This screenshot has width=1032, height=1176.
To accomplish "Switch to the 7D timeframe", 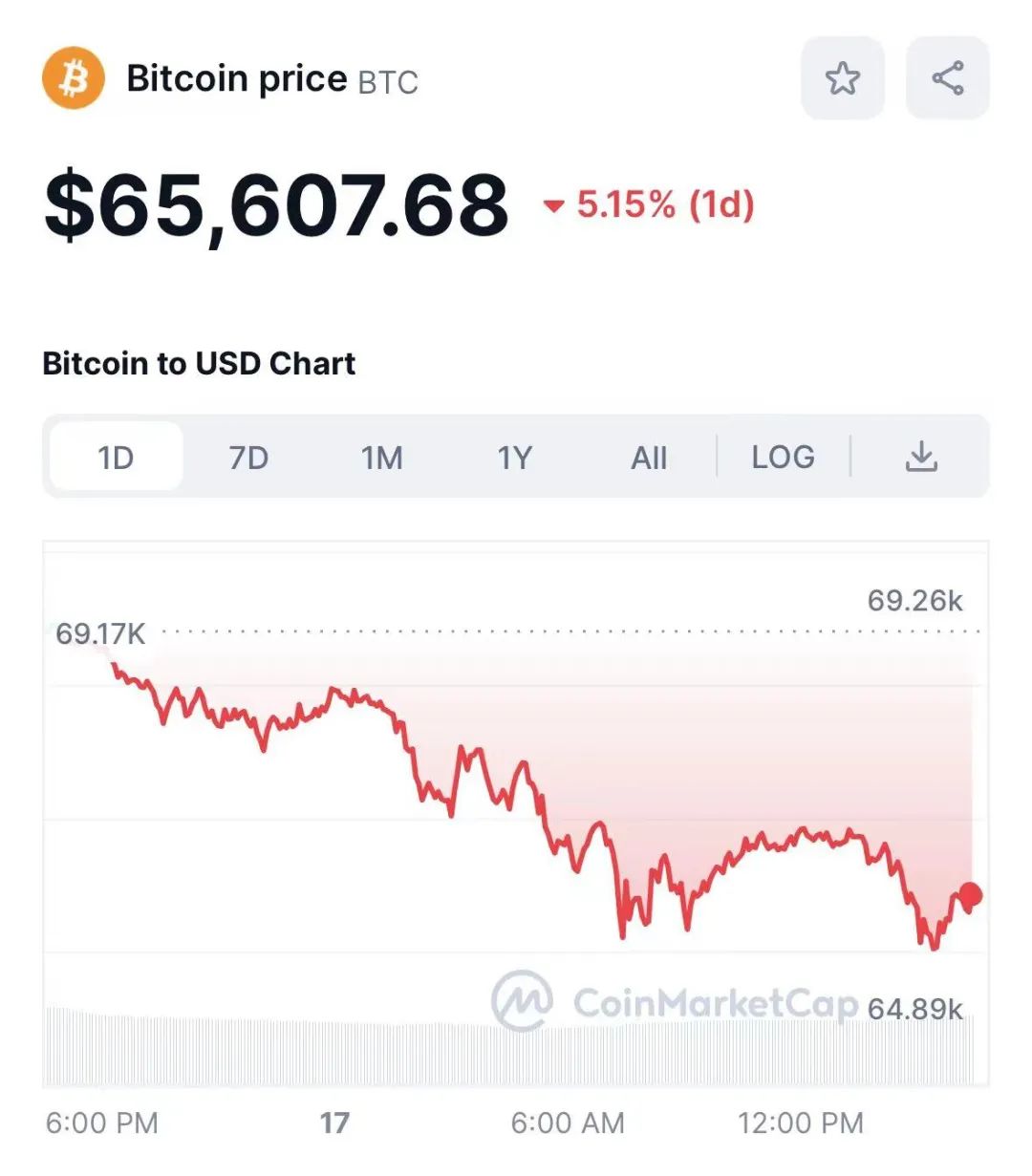I will pos(248,457).
